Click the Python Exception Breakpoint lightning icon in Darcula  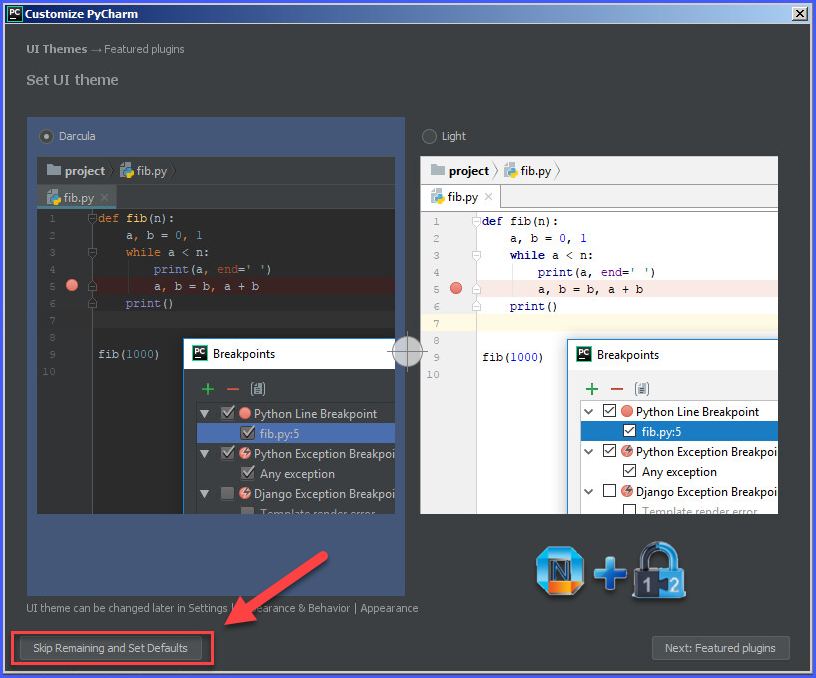pyautogui.click(x=245, y=453)
